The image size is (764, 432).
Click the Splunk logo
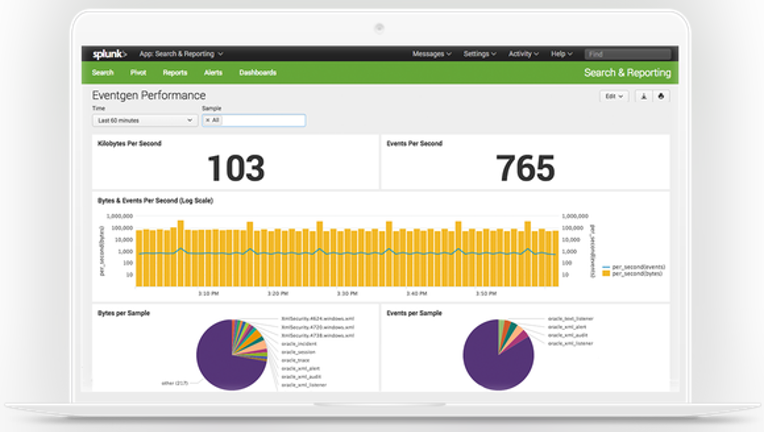tap(110, 54)
